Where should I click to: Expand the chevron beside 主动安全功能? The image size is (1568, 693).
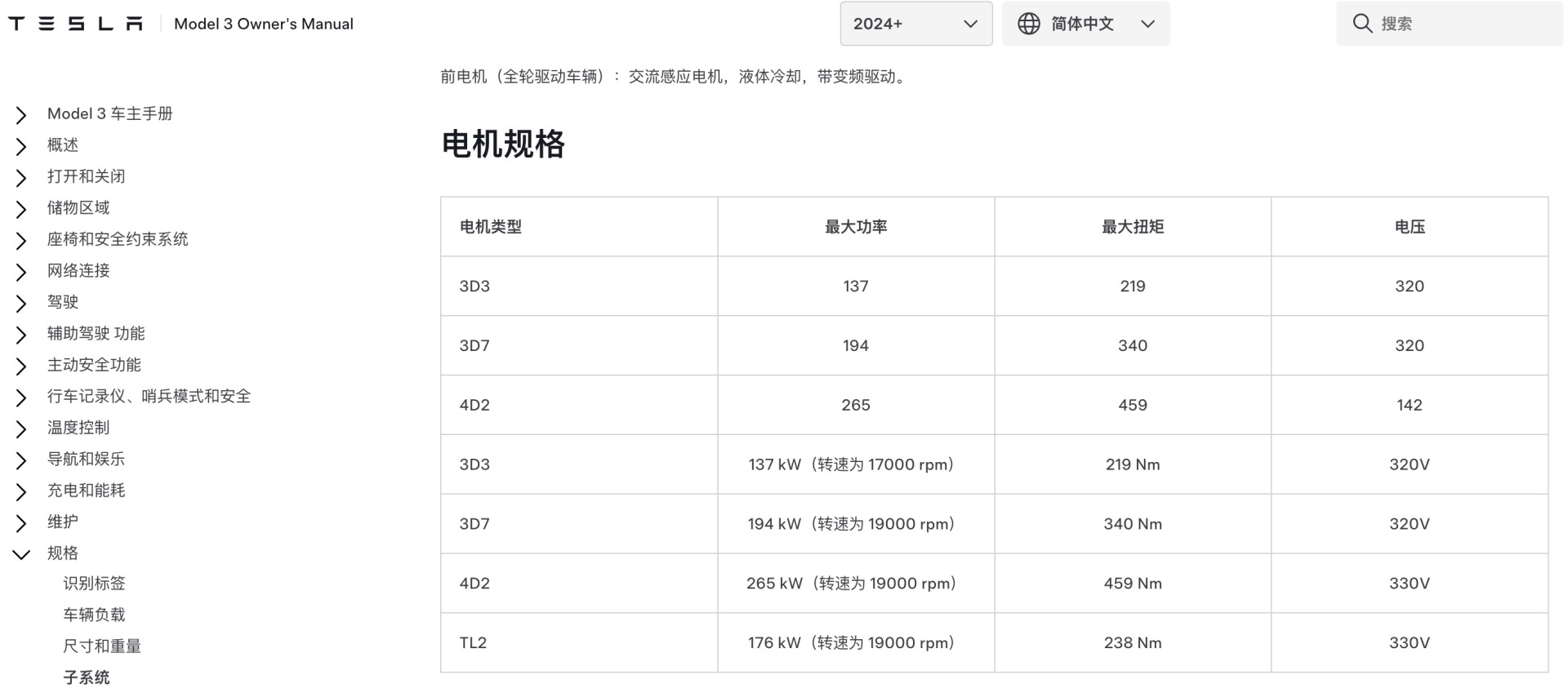21,366
